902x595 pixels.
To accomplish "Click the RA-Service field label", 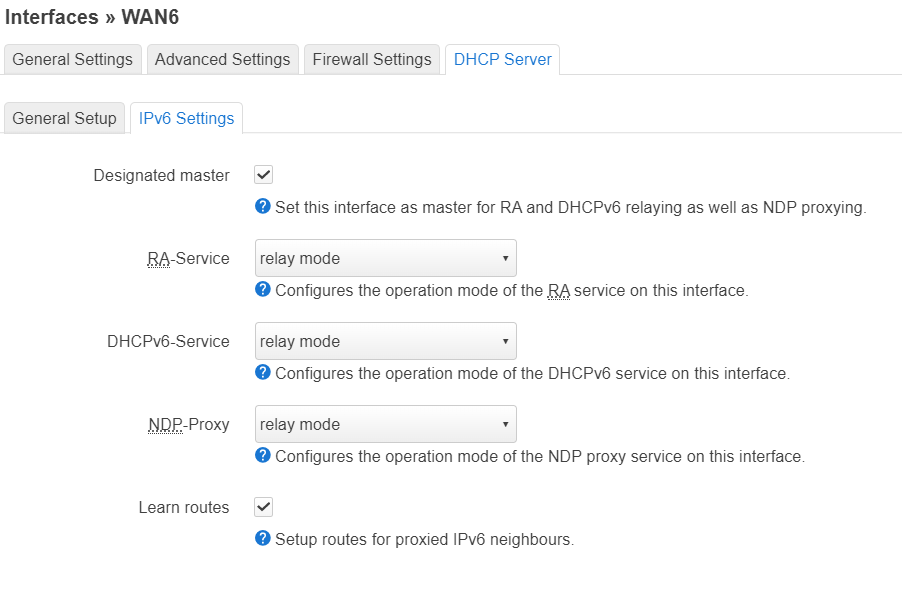I will (188, 259).
